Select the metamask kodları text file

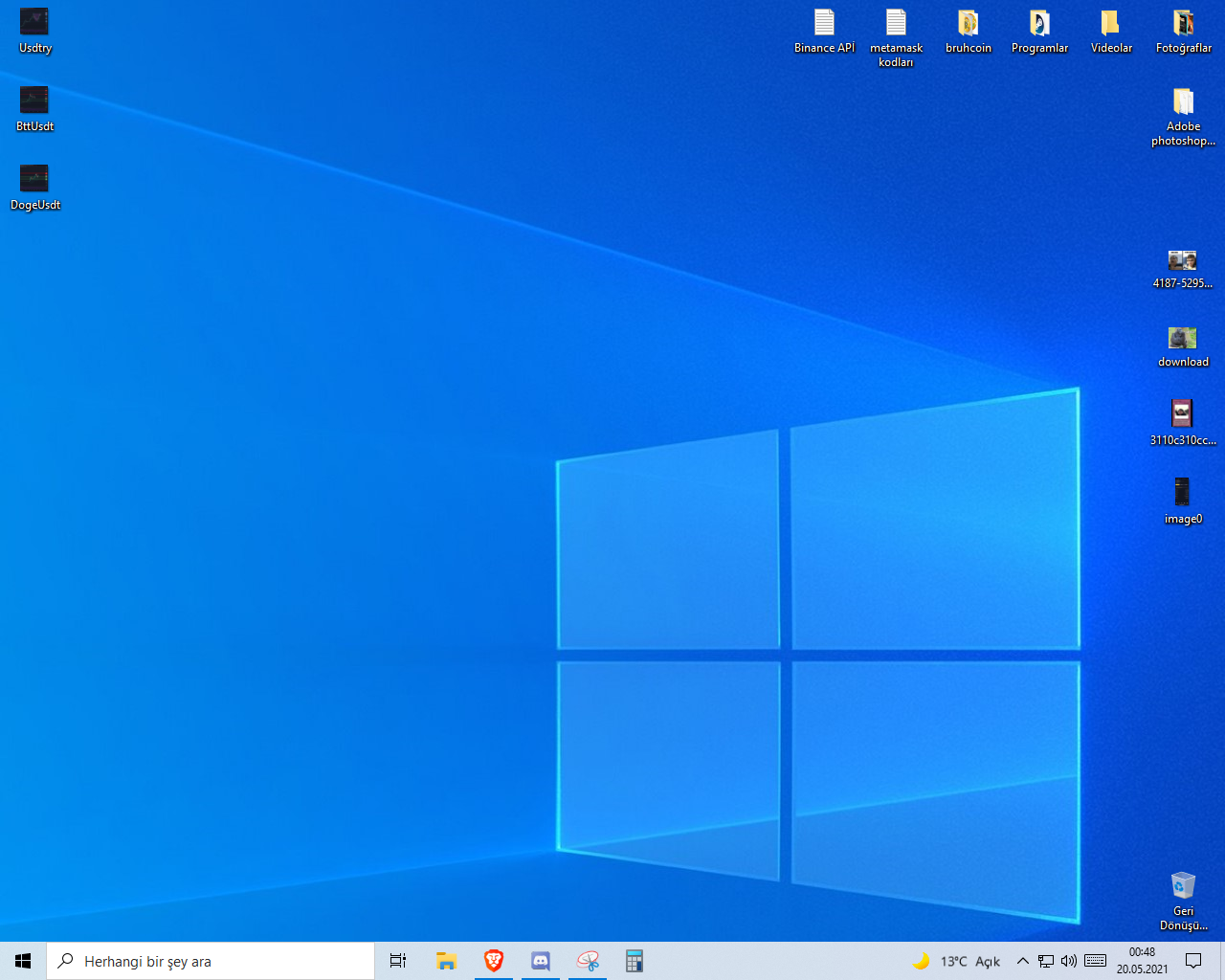(896, 37)
